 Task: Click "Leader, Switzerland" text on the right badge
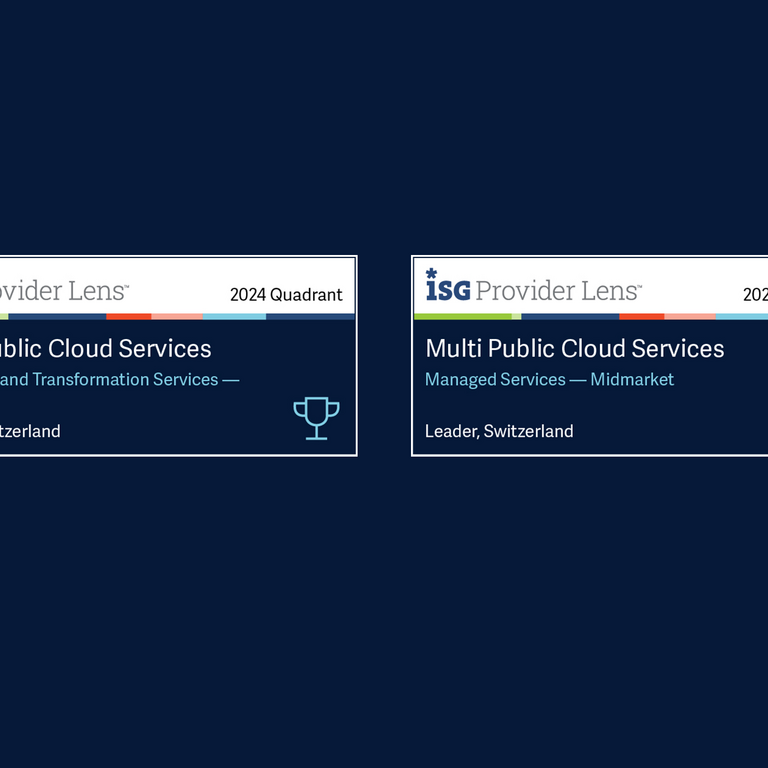499,431
